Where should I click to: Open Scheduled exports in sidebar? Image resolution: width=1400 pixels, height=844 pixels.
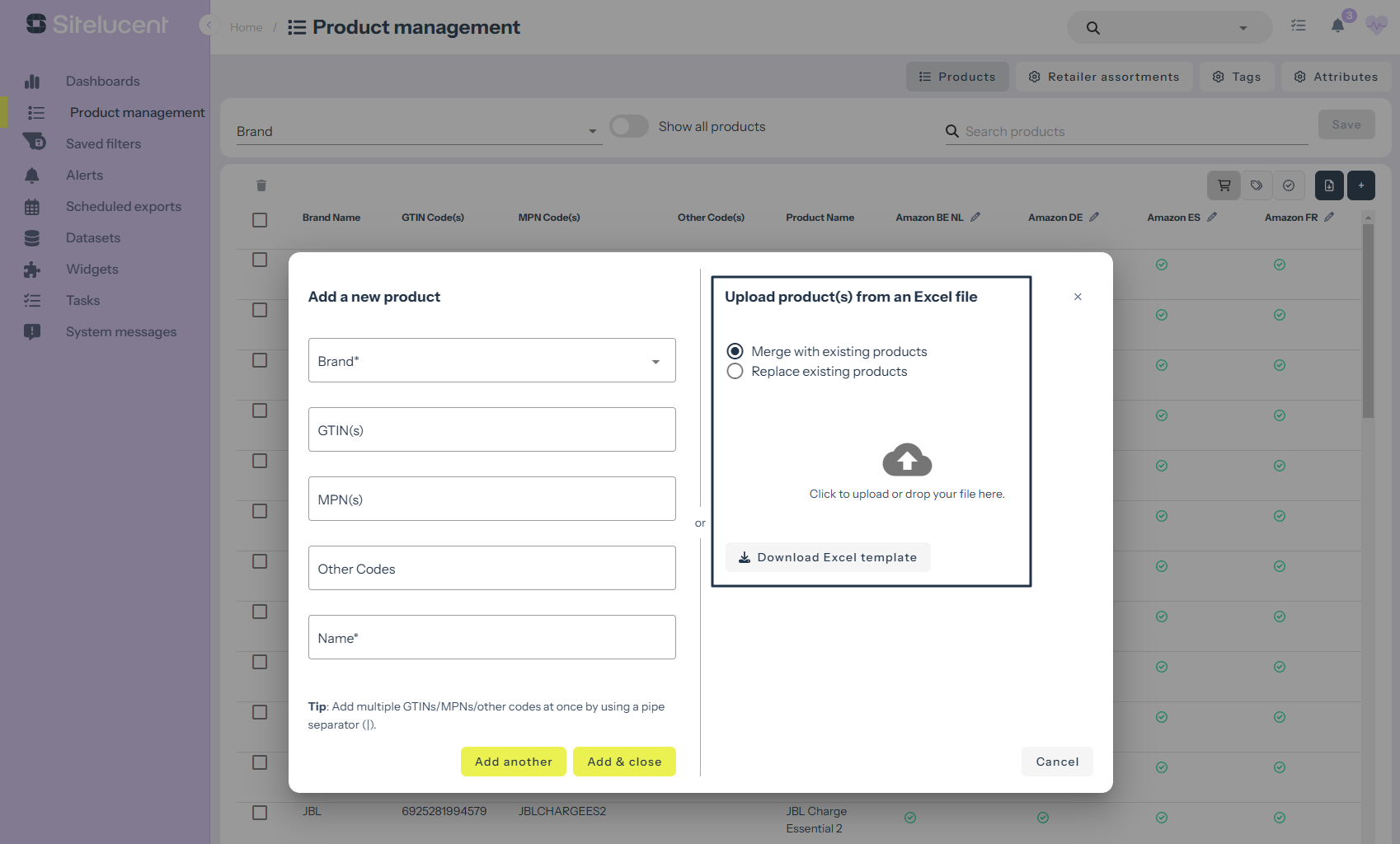(123, 207)
